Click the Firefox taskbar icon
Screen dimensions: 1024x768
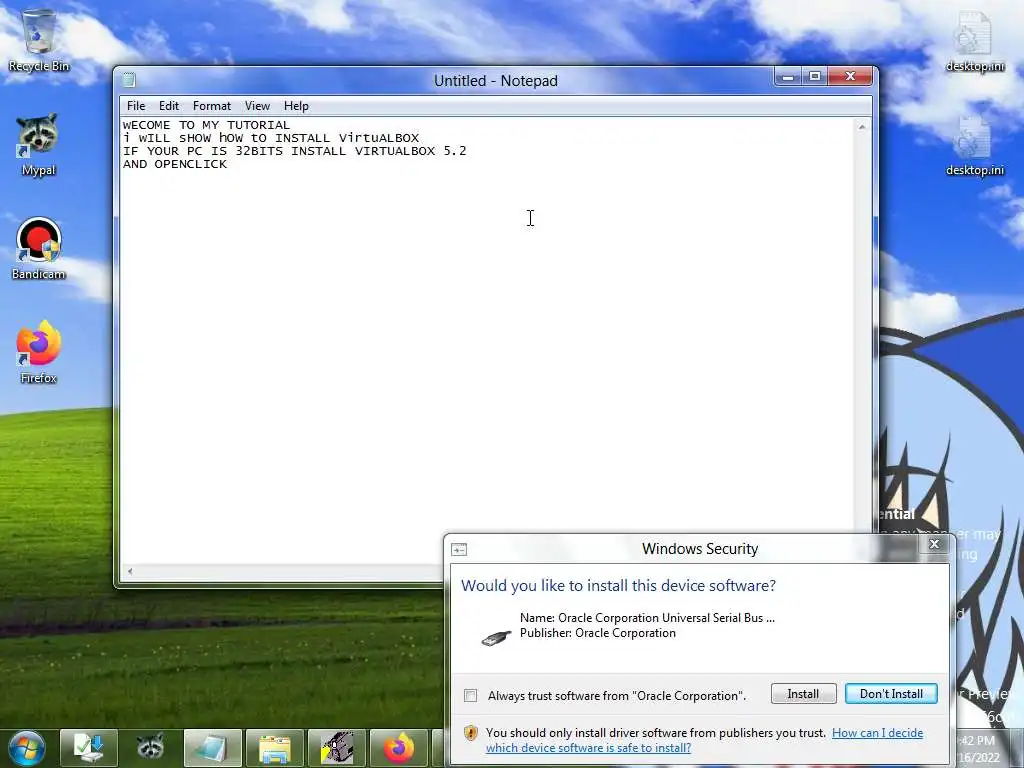pos(398,748)
